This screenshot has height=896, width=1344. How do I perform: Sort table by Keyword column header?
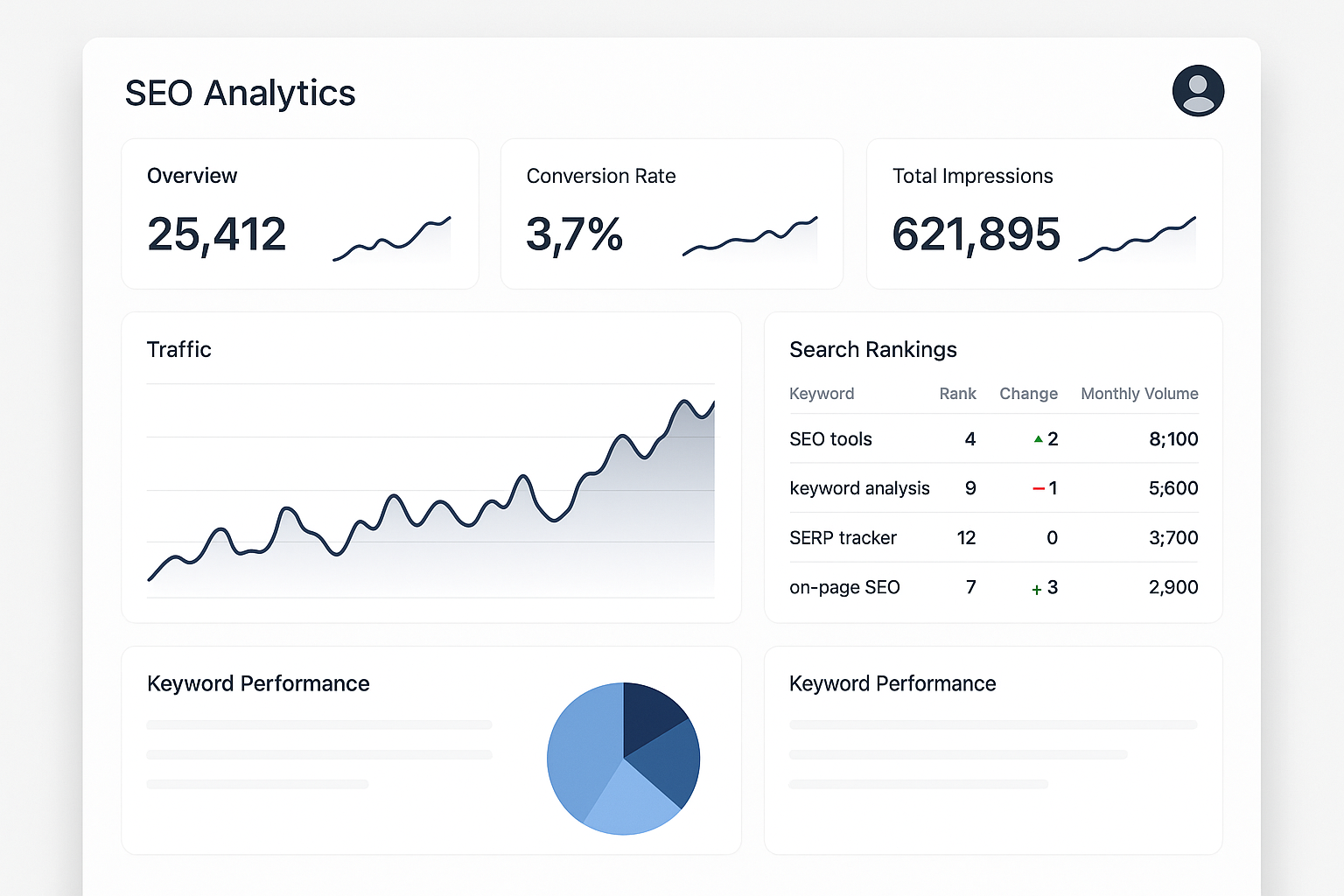[x=821, y=394]
